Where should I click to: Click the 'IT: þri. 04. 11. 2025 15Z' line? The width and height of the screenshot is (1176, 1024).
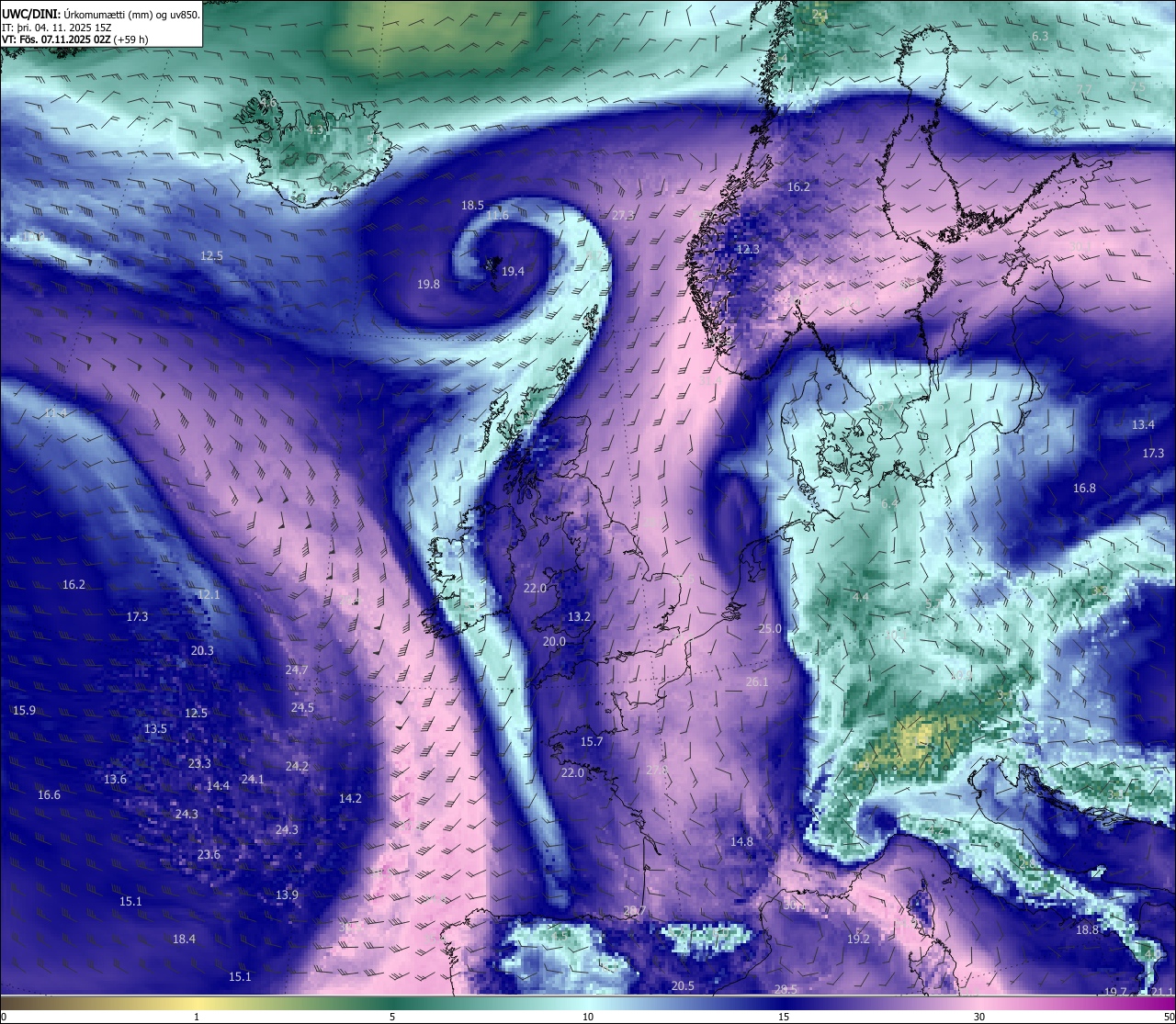[x=57, y=28]
